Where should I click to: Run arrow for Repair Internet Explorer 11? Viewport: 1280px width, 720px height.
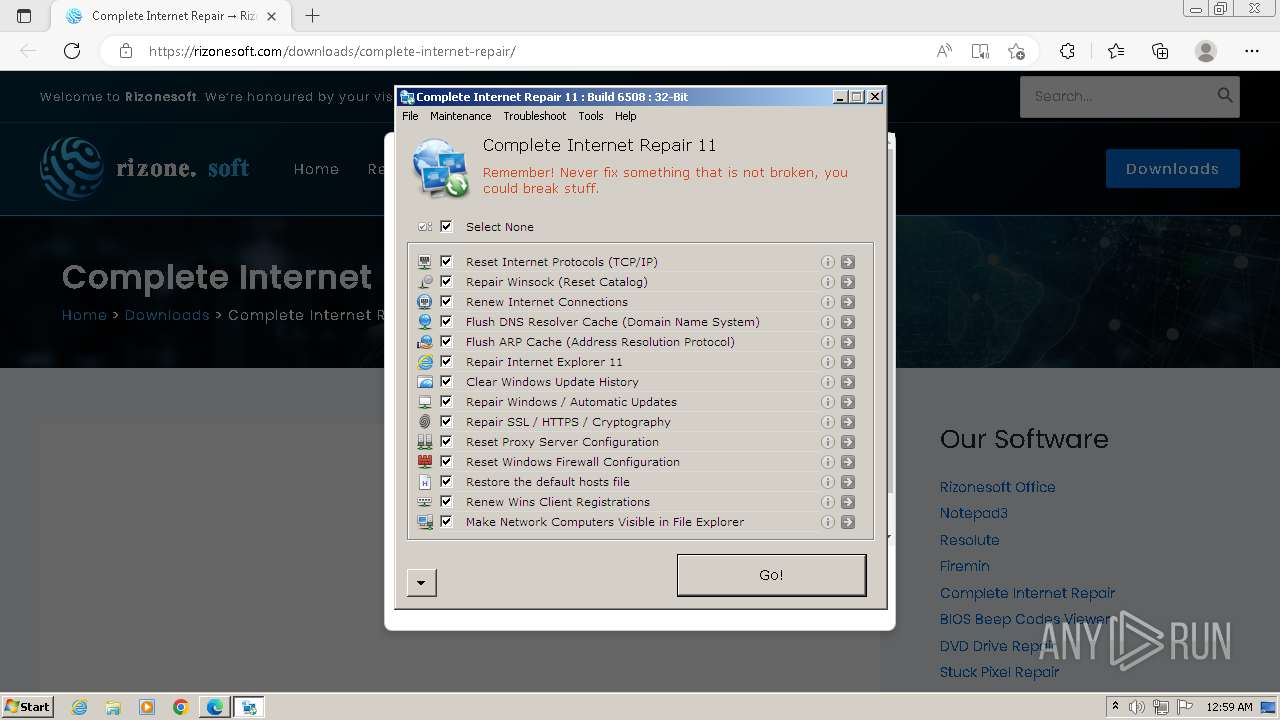848,362
